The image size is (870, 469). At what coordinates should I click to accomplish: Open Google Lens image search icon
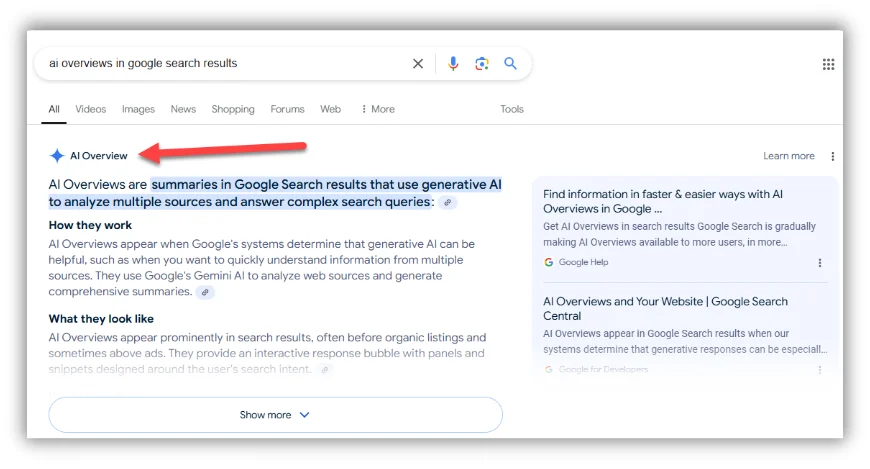[482, 64]
